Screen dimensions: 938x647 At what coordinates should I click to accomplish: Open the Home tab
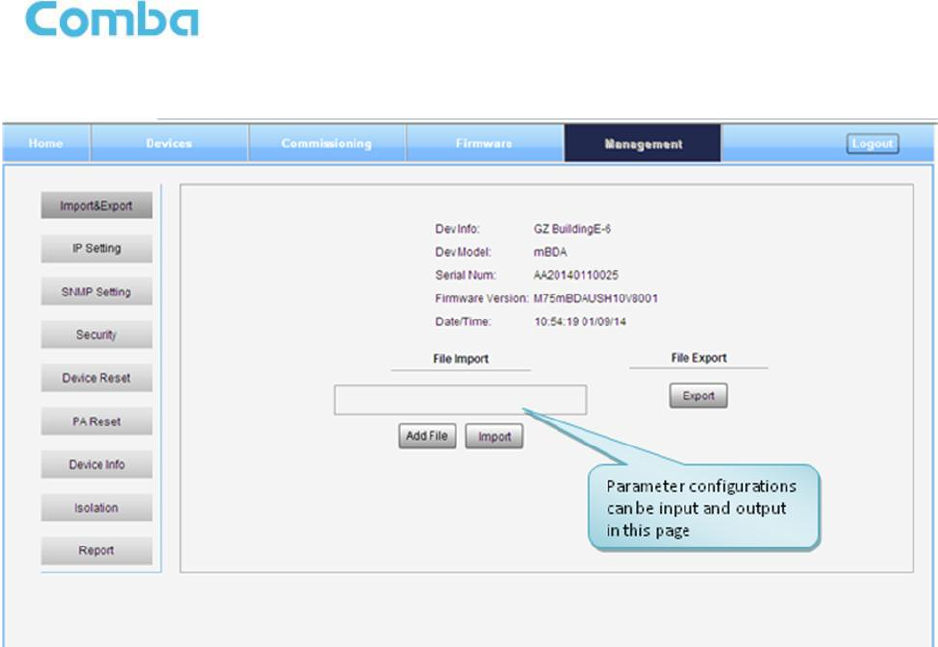46,144
